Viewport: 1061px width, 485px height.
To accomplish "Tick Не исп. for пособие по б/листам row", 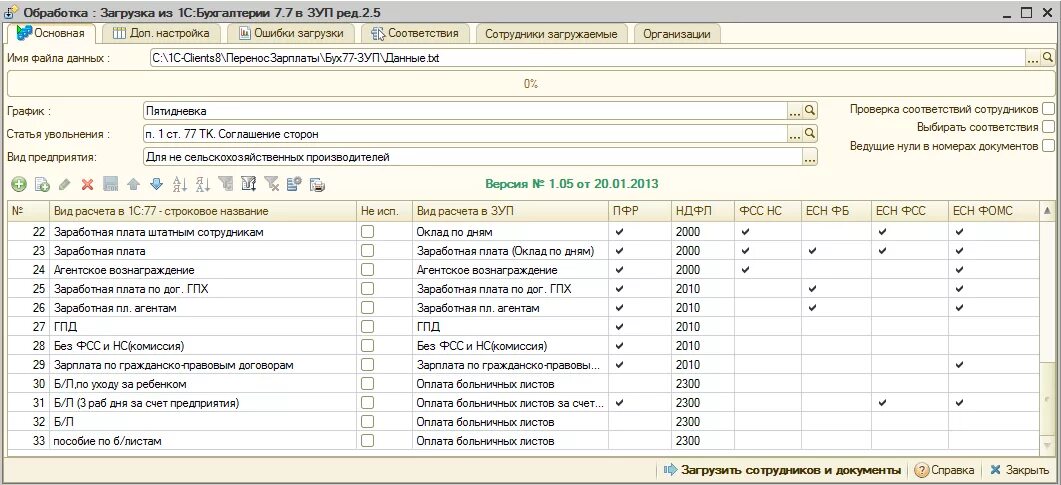I will (367, 441).
